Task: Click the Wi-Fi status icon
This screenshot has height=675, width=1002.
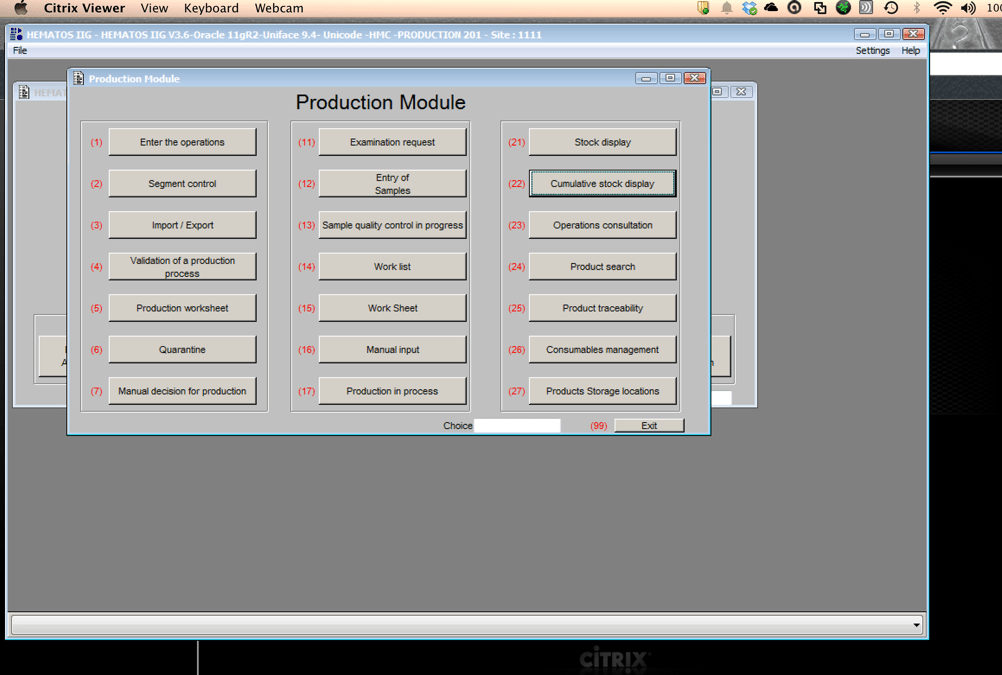Action: pyautogui.click(x=942, y=8)
